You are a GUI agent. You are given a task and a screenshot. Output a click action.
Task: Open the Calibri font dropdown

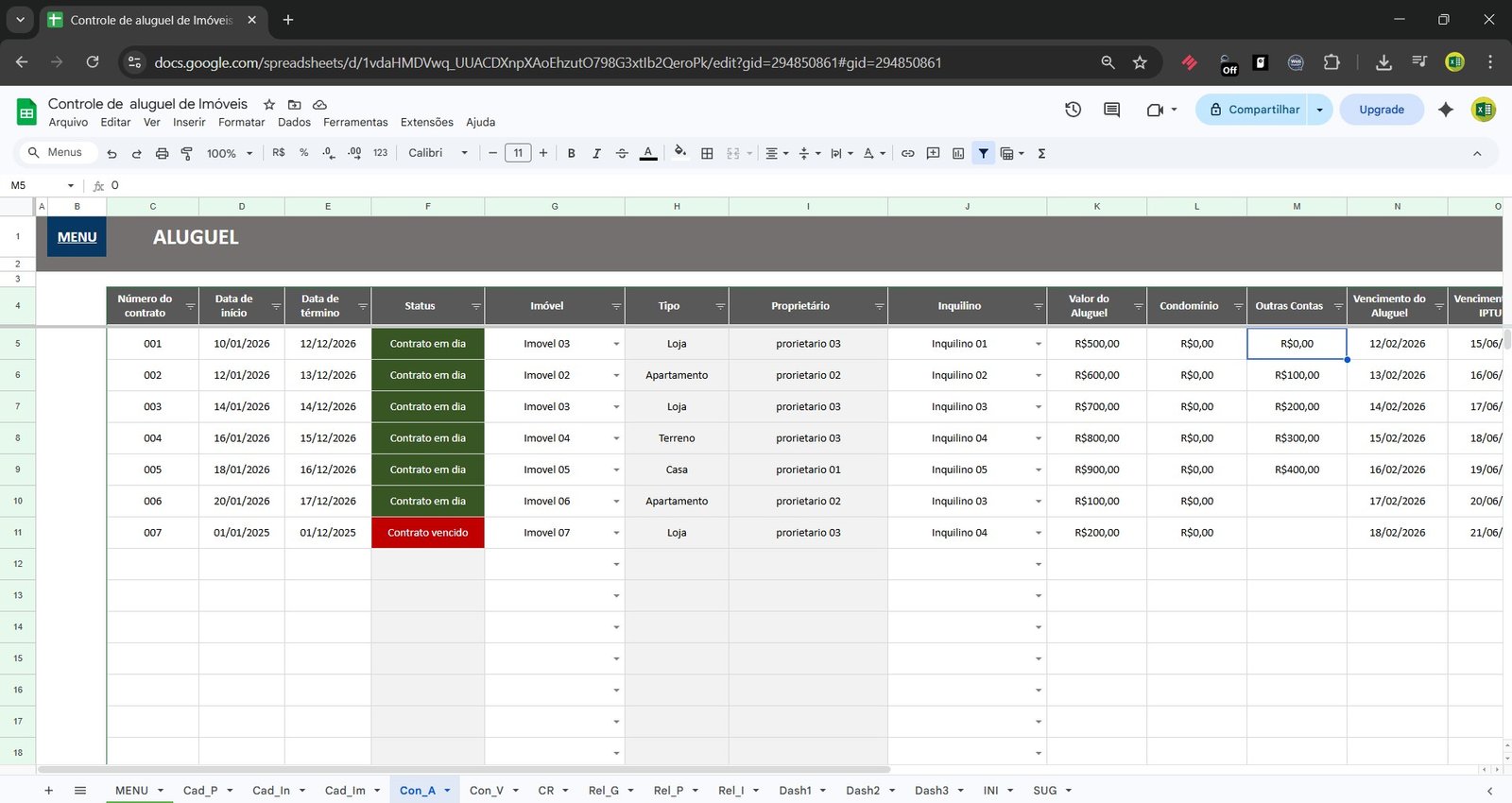438,153
